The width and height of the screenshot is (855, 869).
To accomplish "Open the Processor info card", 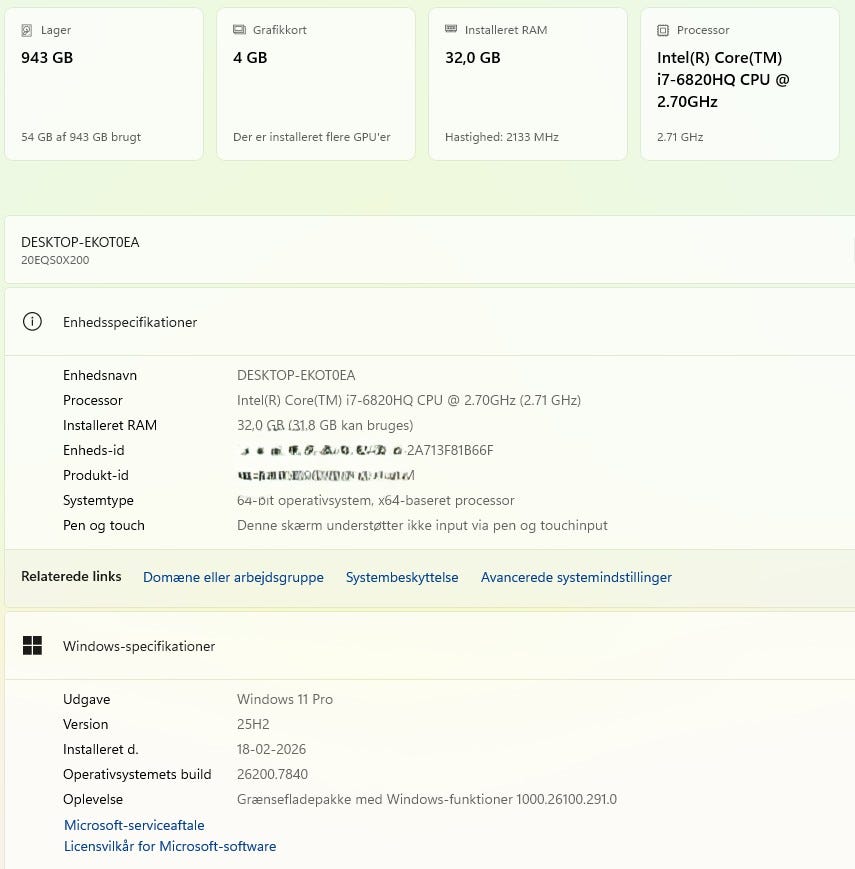I will 740,84.
